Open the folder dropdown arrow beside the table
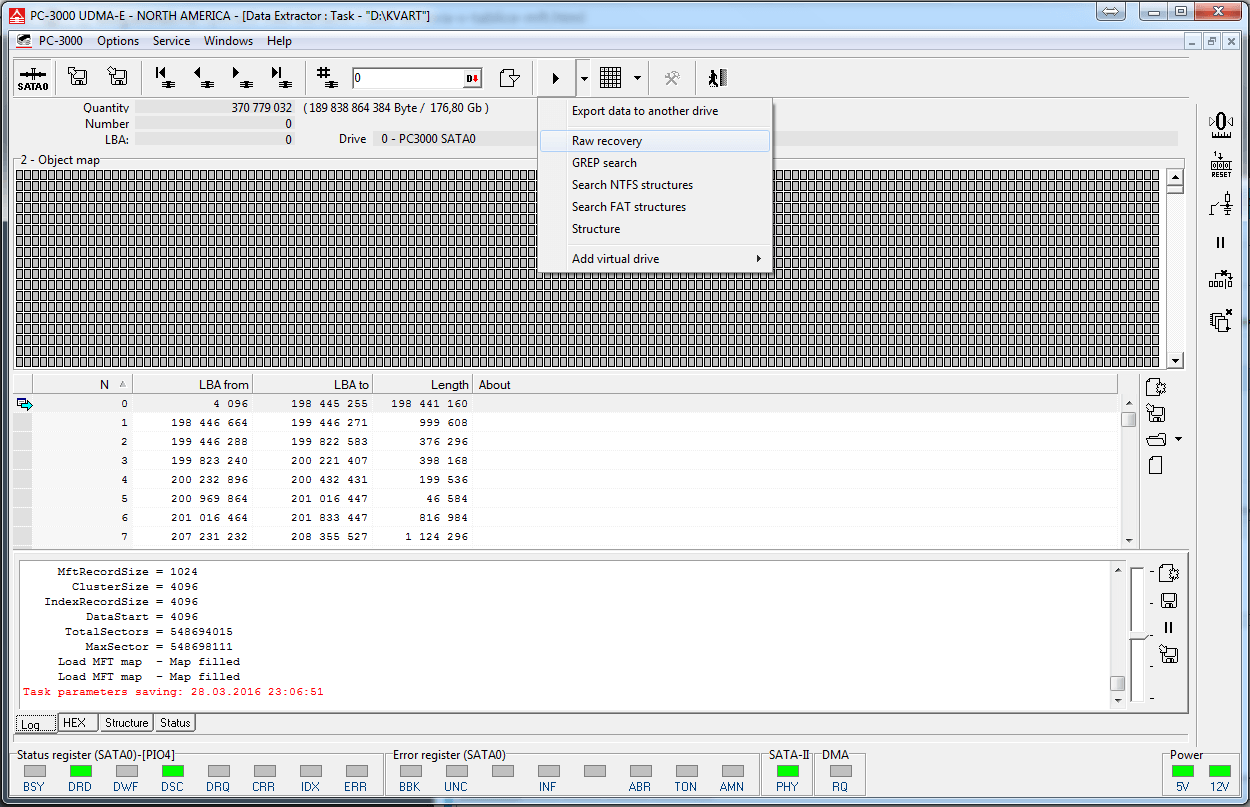1250x807 pixels. point(1178,439)
